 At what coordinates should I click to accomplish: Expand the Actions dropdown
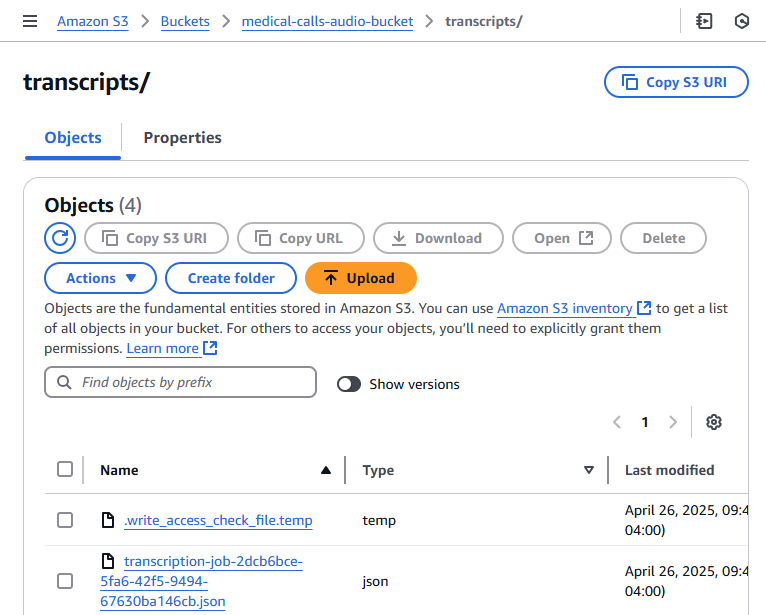tap(100, 278)
